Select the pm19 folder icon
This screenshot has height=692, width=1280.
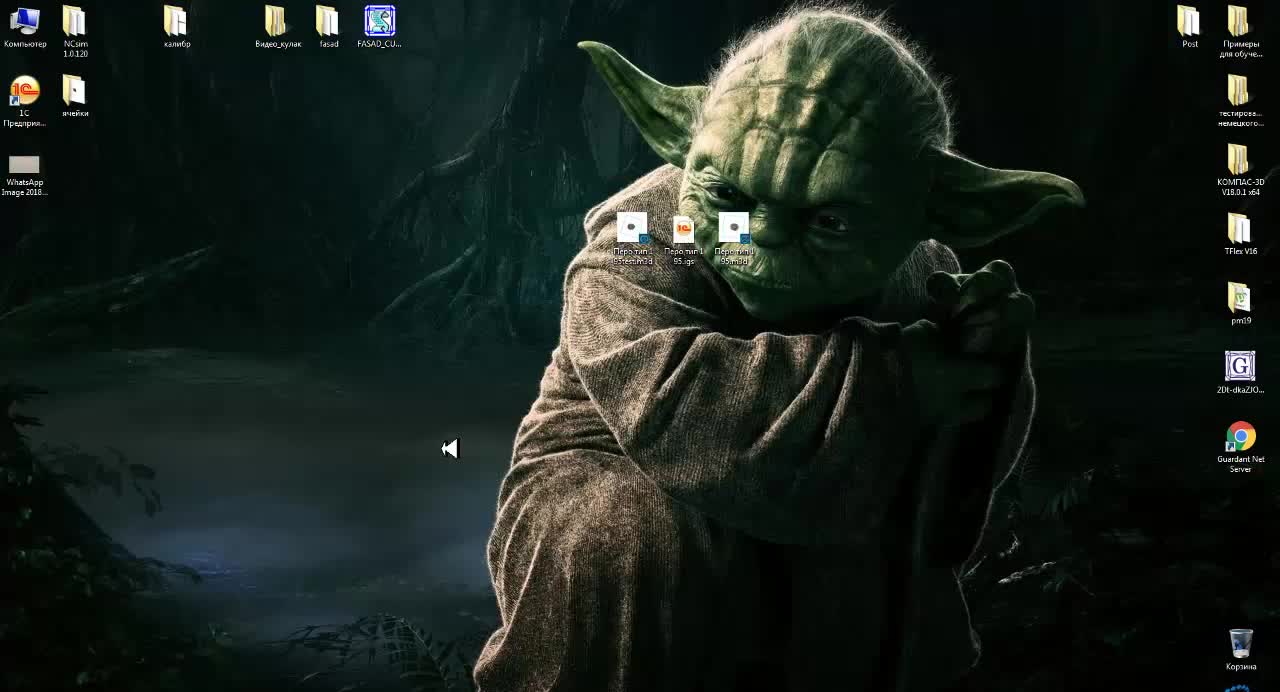pos(1240,305)
